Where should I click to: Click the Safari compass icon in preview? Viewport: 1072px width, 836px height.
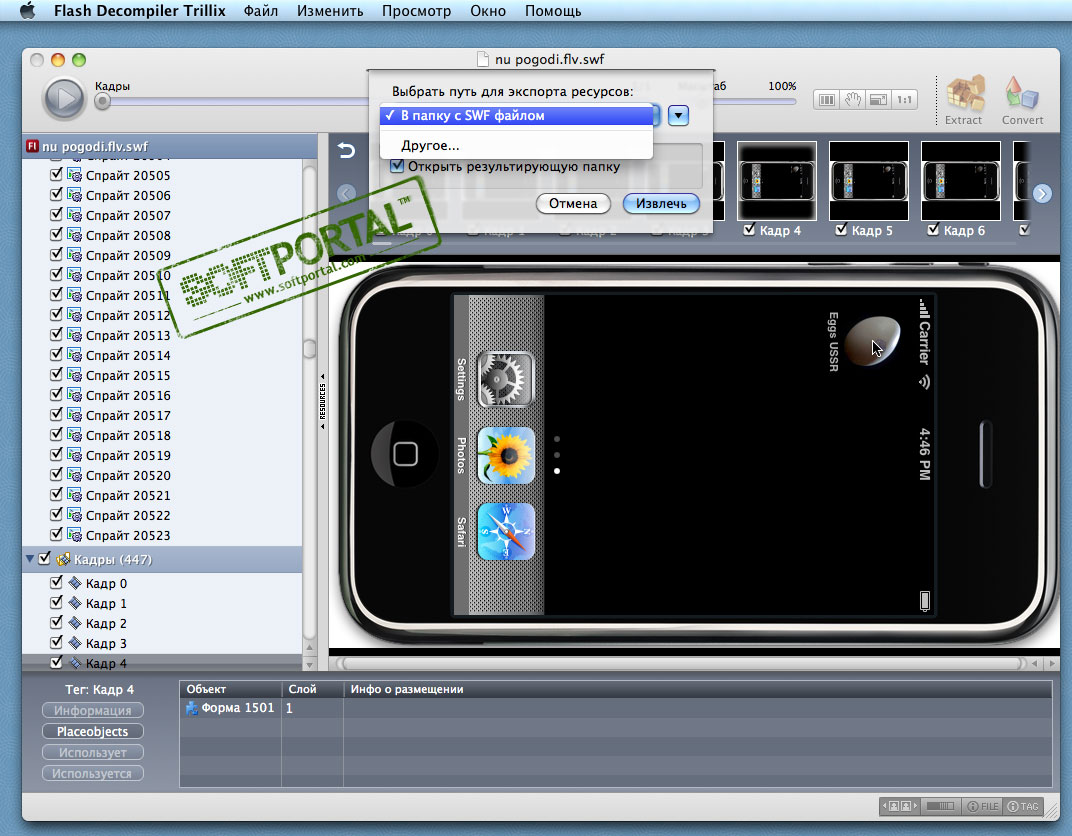point(506,532)
